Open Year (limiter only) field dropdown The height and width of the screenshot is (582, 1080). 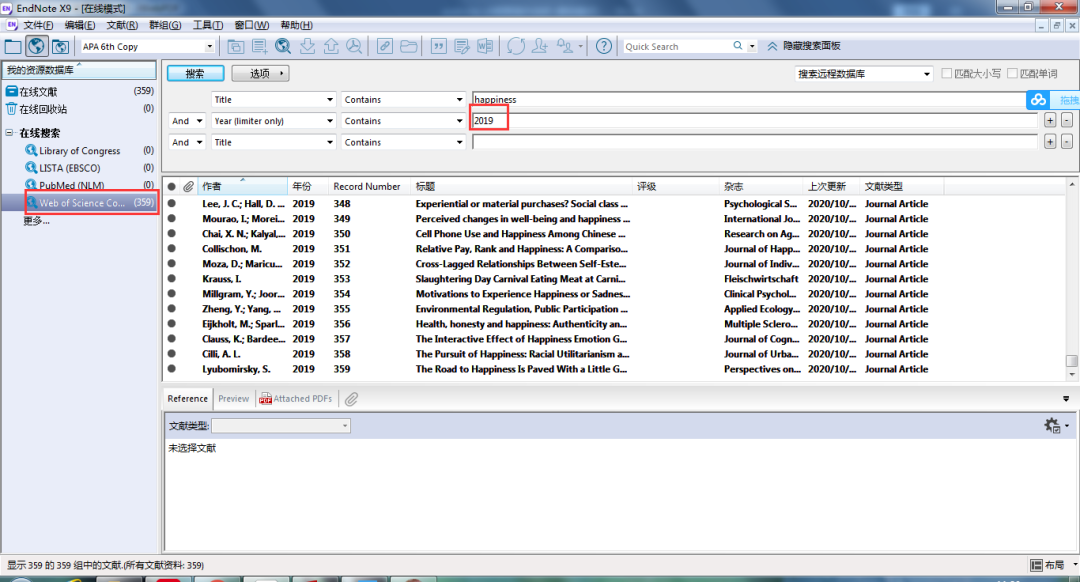329,121
